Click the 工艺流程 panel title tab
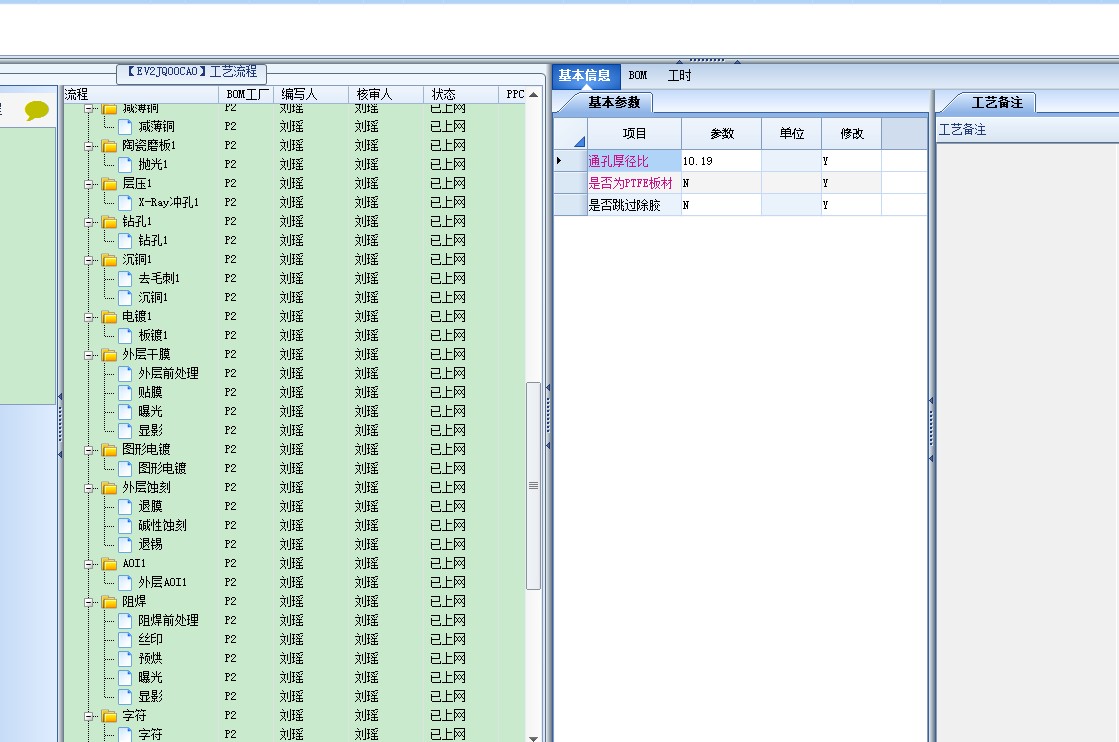The width and height of the screenshot is (1119, 742). coord(192,72)
